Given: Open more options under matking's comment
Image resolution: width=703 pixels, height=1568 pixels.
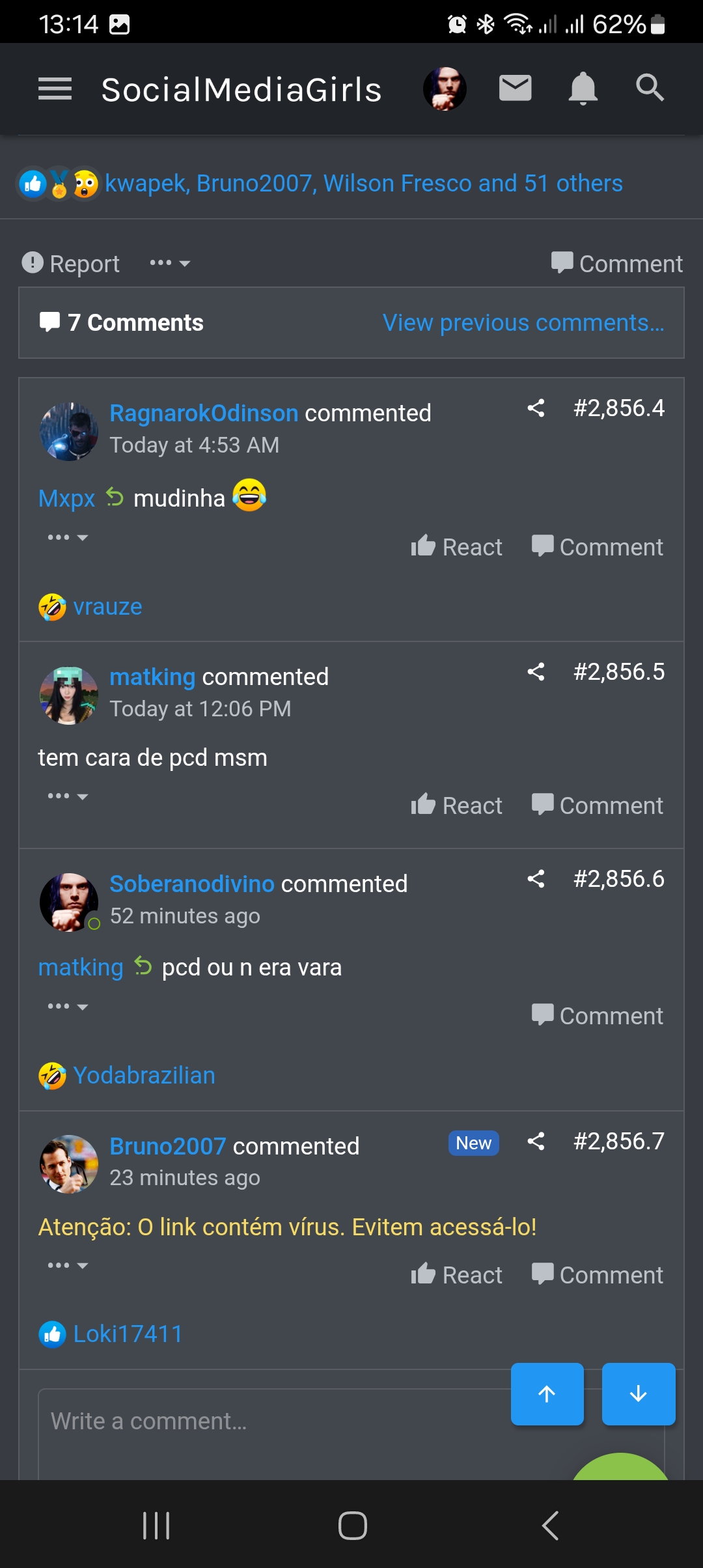Looking at the screenshot, I should [67, 796].
